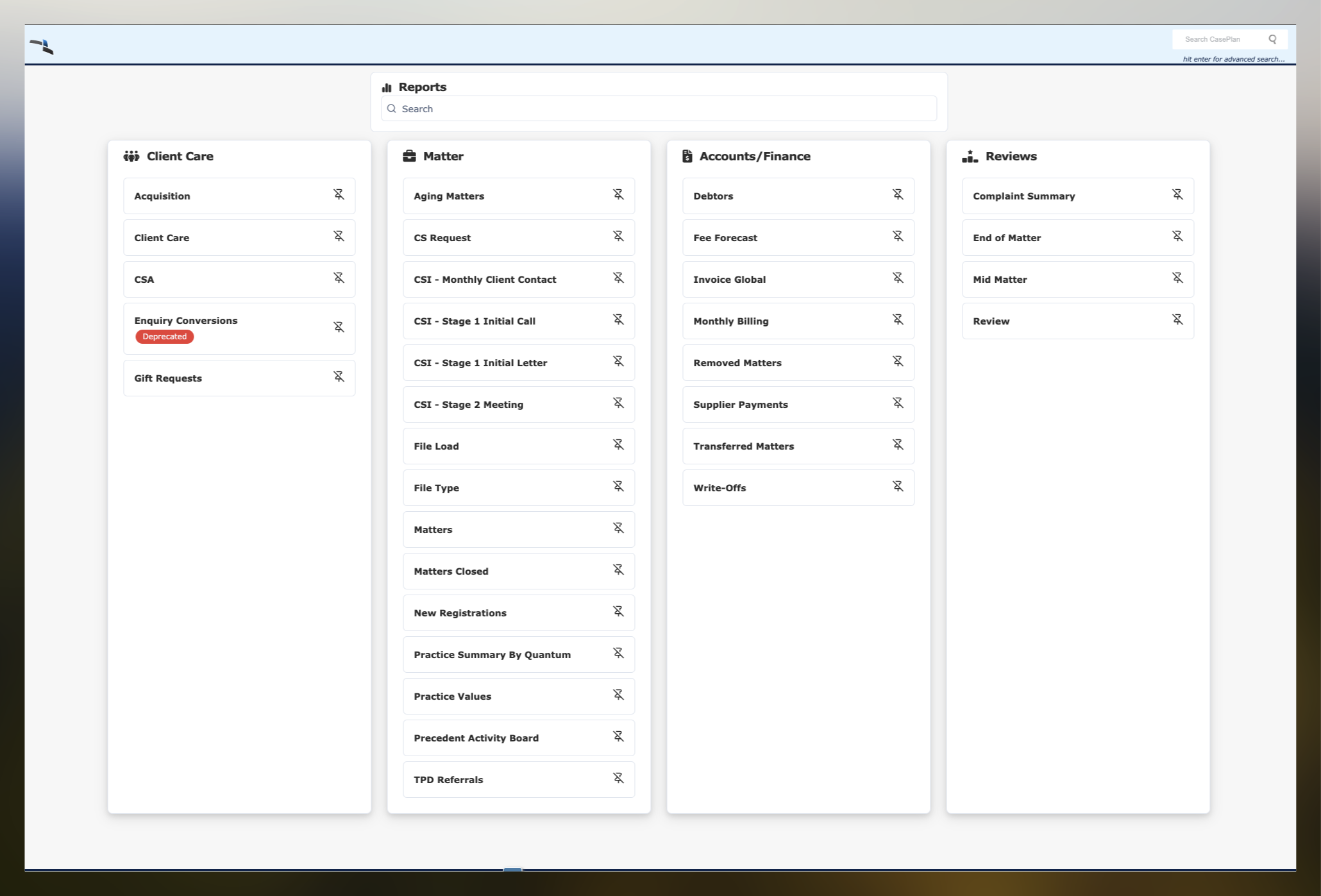Click the pin icon next to Fee Forecast
This screenshot has height=896, width=1321.
(x=898, y=236)
